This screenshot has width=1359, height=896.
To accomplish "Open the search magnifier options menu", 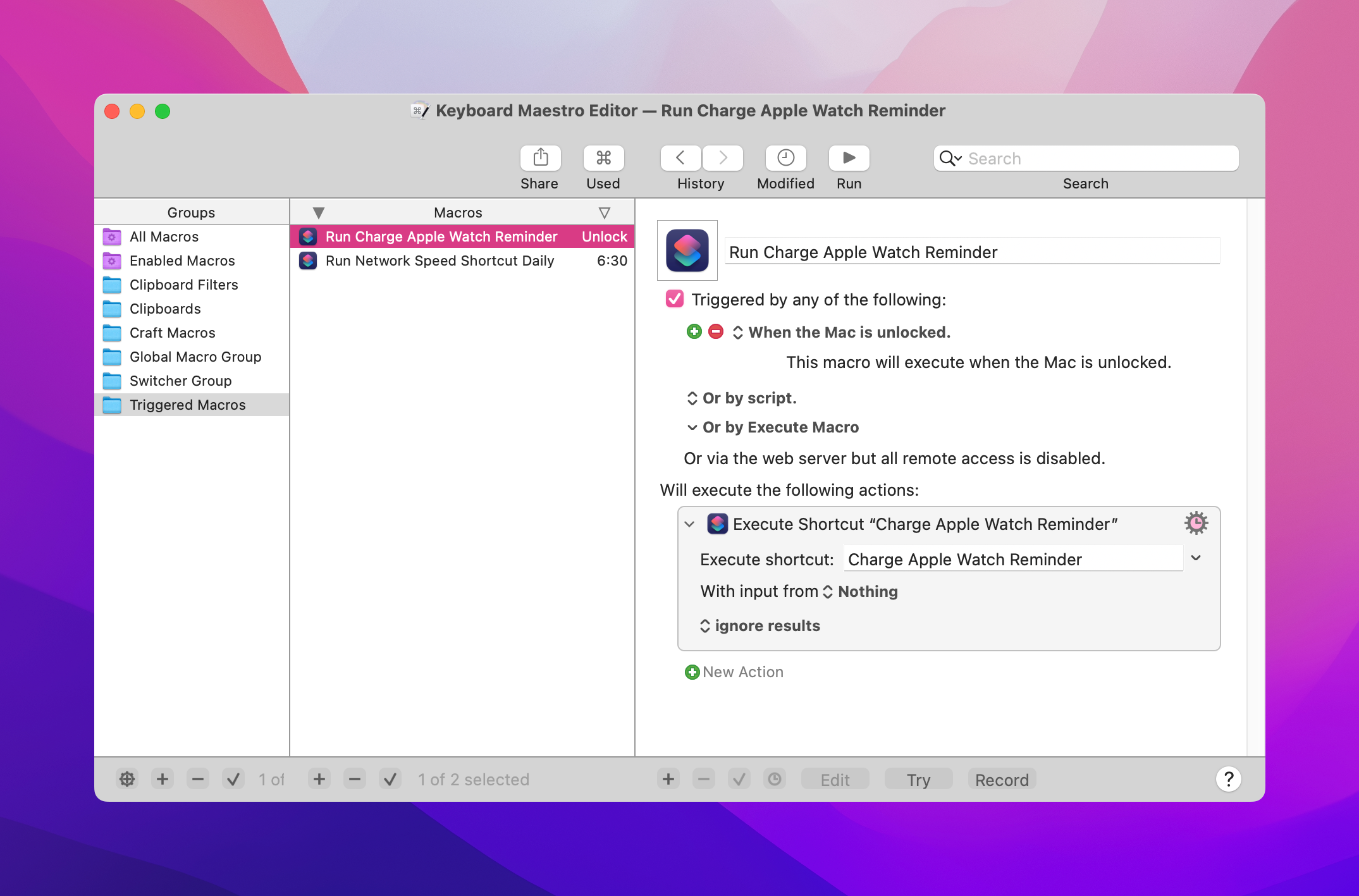I will pos(950,158).
